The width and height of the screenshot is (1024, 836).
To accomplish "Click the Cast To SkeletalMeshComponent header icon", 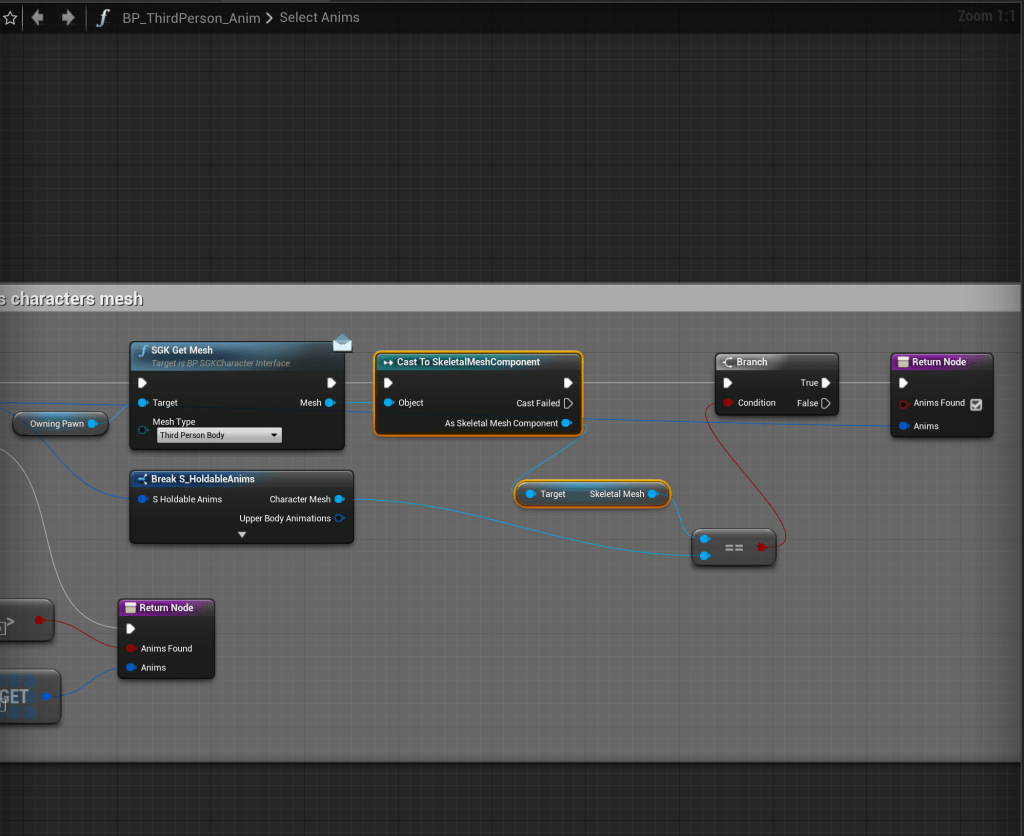I will [x=387, y=362].
